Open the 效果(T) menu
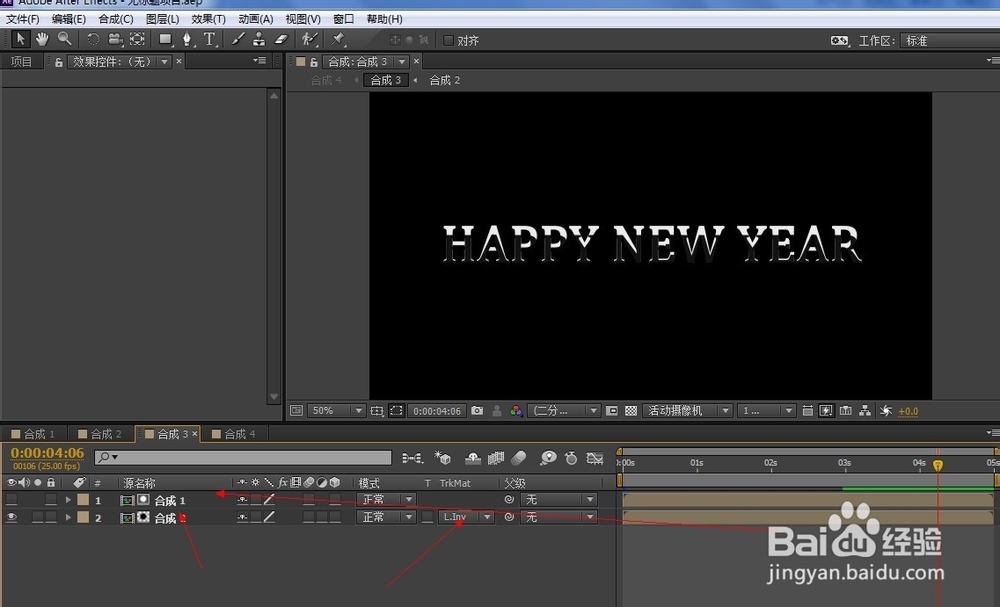The height and width of the screenshot is (607, 1000). point(209,19)
